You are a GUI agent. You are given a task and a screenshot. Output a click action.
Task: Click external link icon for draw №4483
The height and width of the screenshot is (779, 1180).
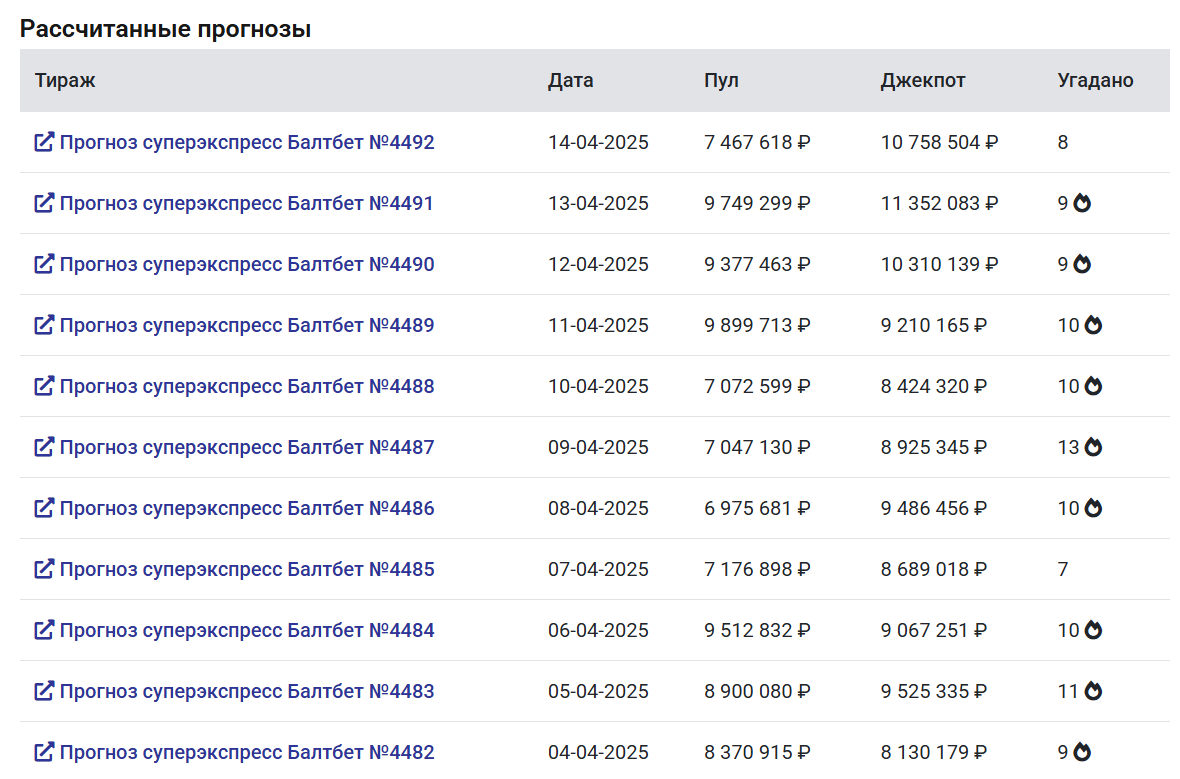[44, 691]
